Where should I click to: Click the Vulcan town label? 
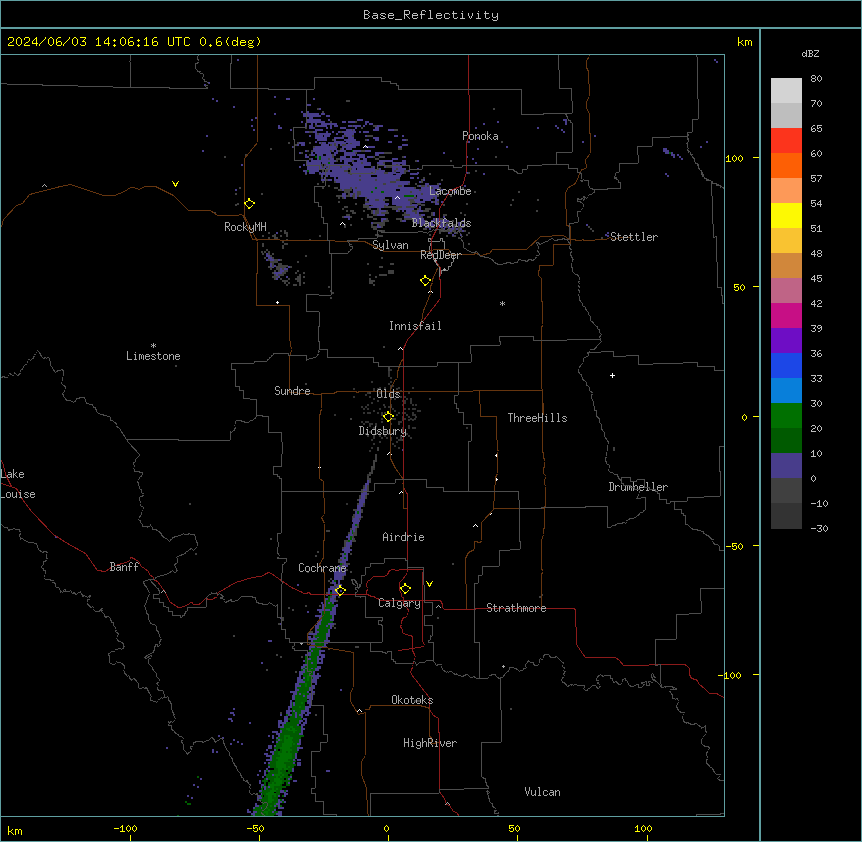tap(542, 792)
